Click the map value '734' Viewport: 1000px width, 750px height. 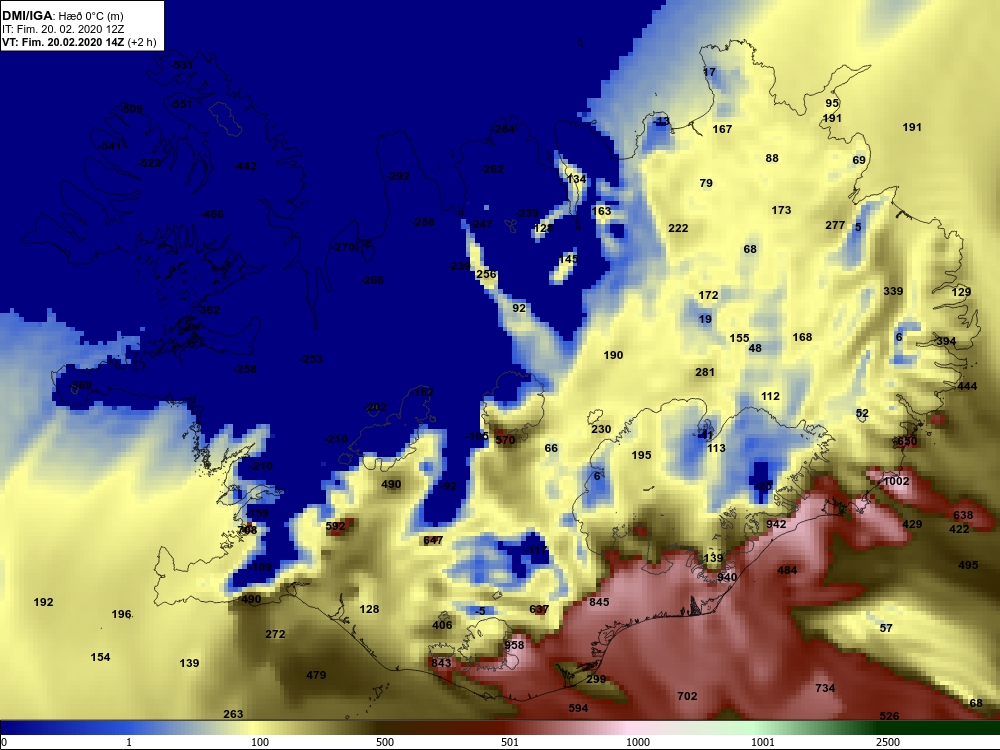coord(825,688)
